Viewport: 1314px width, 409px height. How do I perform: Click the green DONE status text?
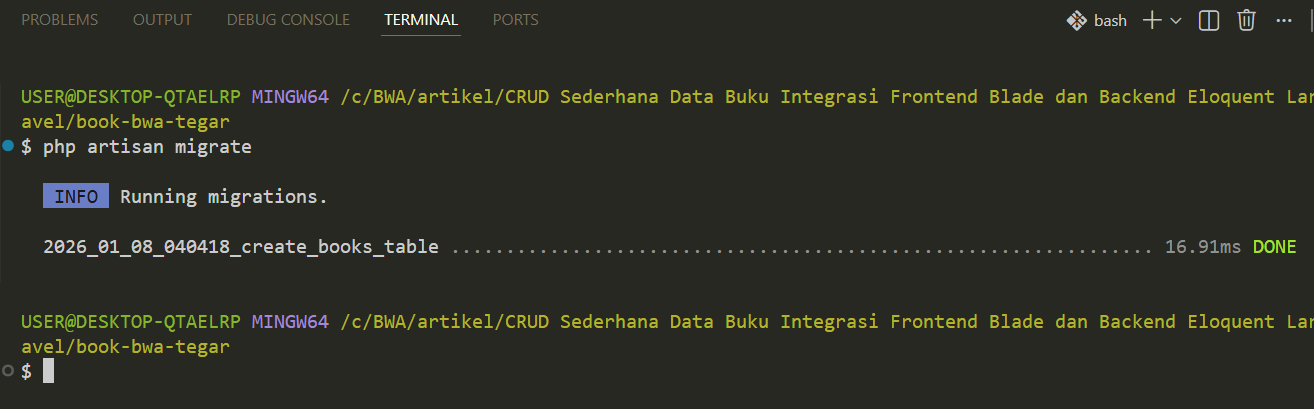pos(1274,247)
